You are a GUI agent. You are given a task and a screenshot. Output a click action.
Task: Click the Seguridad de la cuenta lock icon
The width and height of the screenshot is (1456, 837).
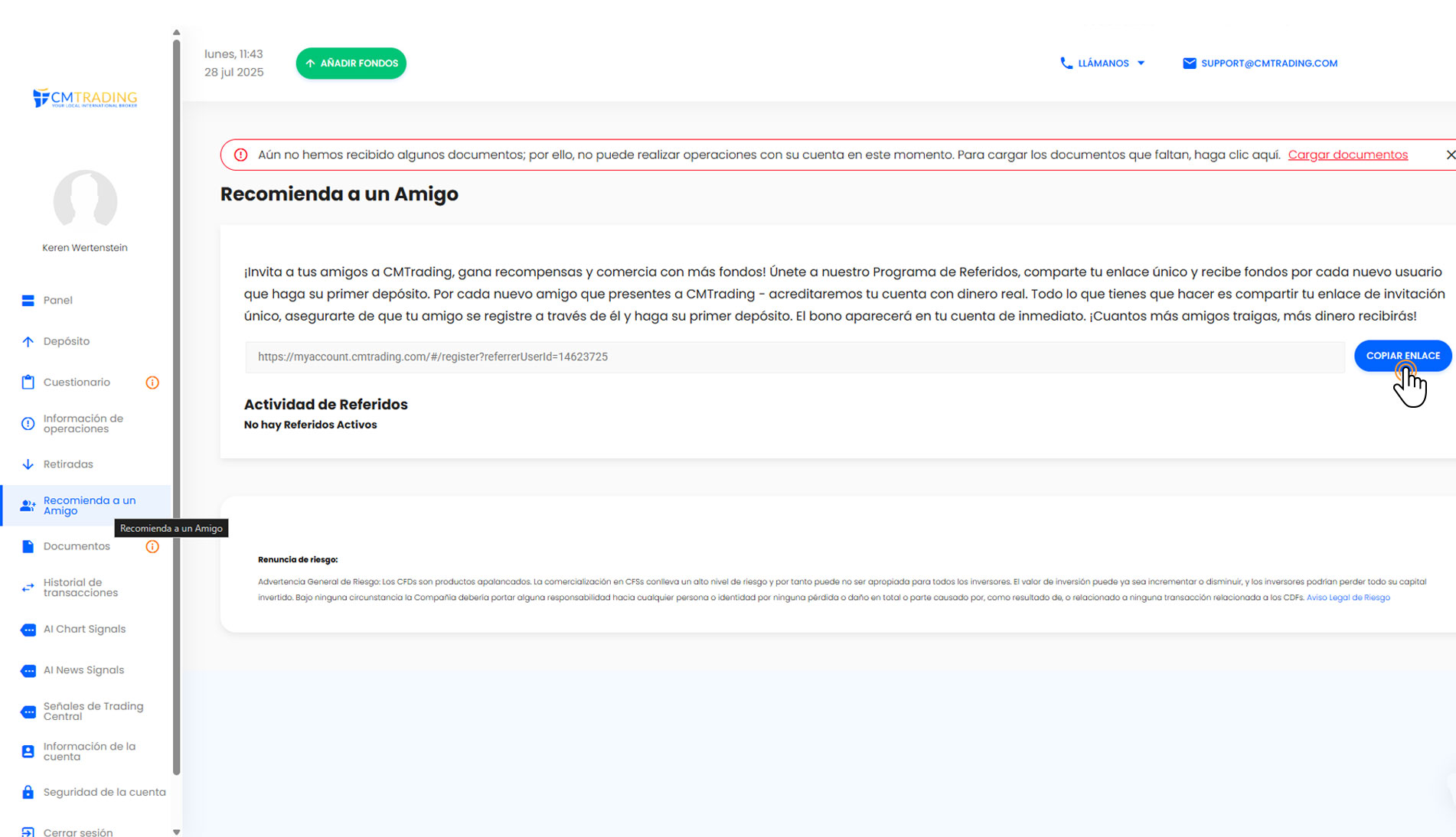coord(28,792)
